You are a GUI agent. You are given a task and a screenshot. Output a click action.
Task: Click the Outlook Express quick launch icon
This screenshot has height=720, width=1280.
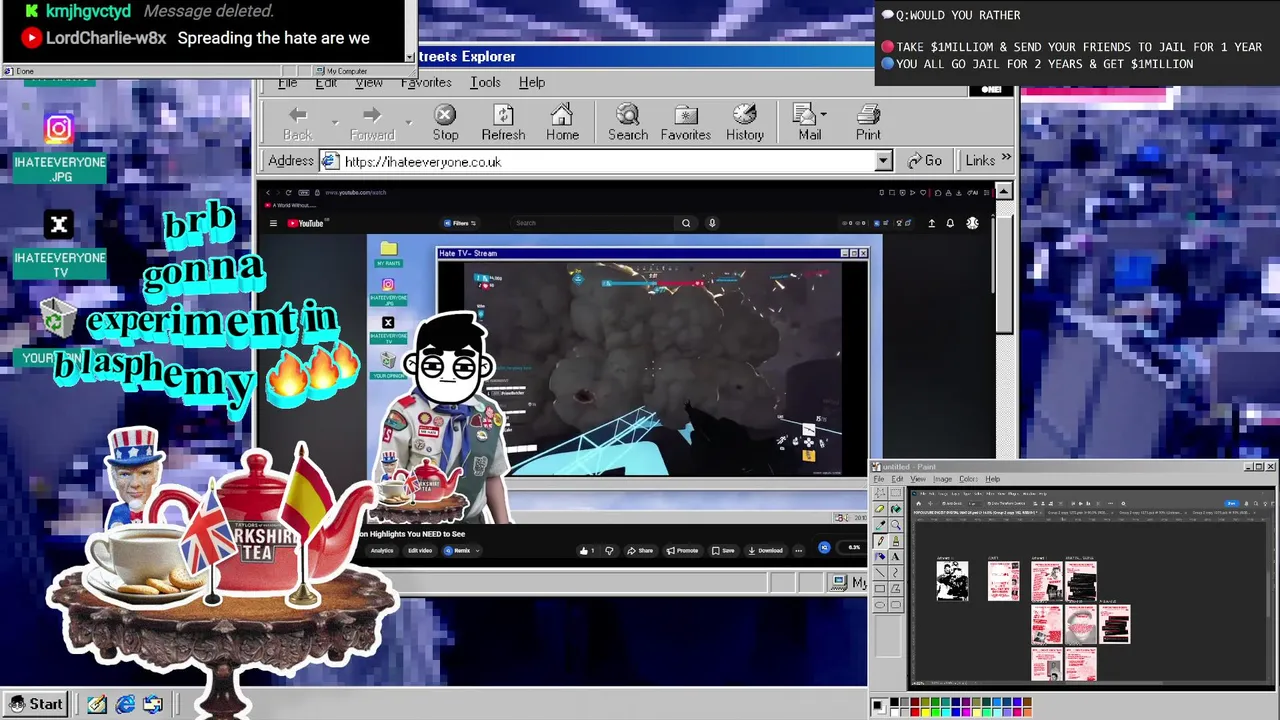tap(152, 704)
